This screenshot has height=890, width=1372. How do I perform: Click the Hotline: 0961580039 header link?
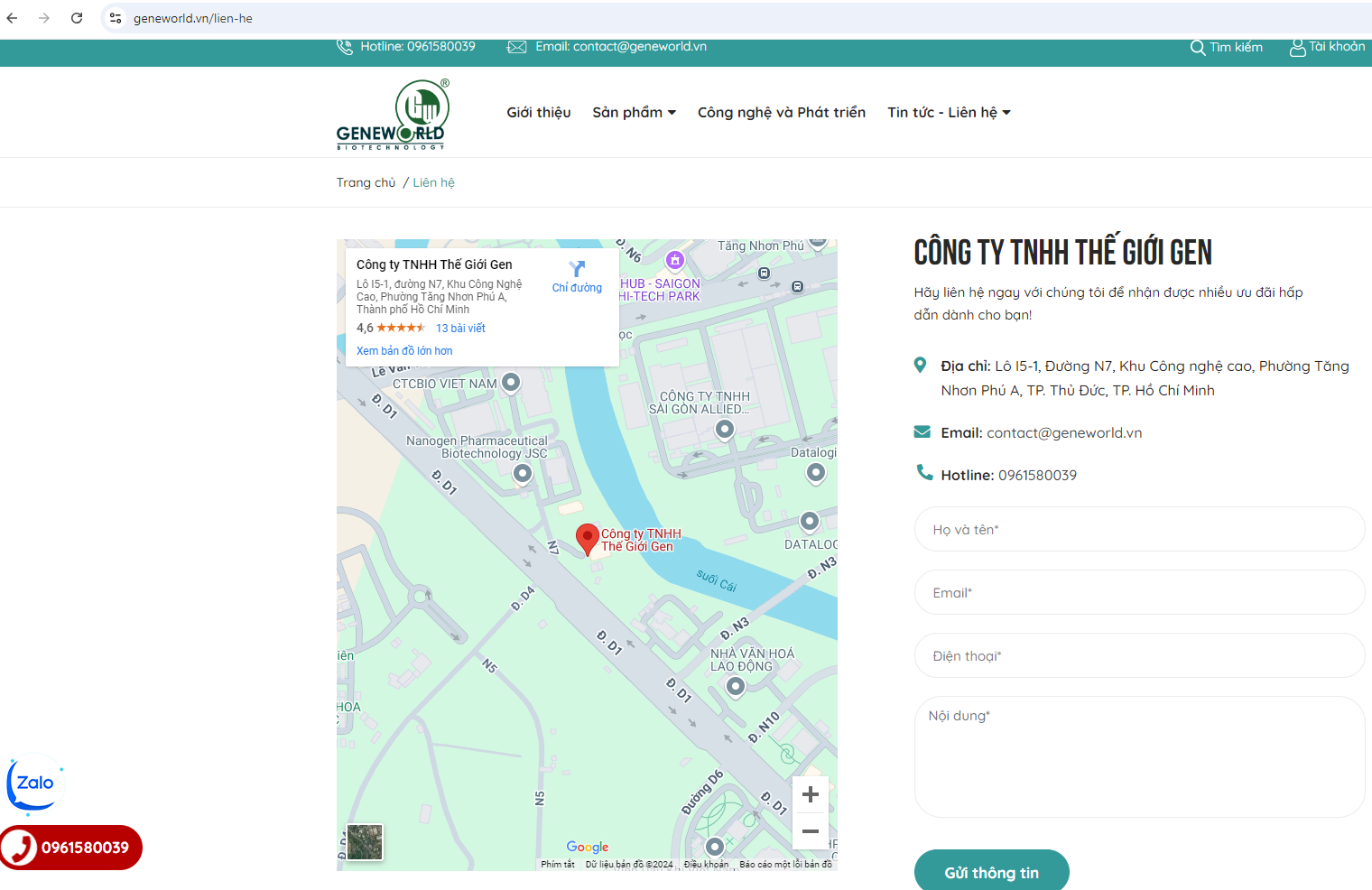pyautogui.click(x=418, y=47)
